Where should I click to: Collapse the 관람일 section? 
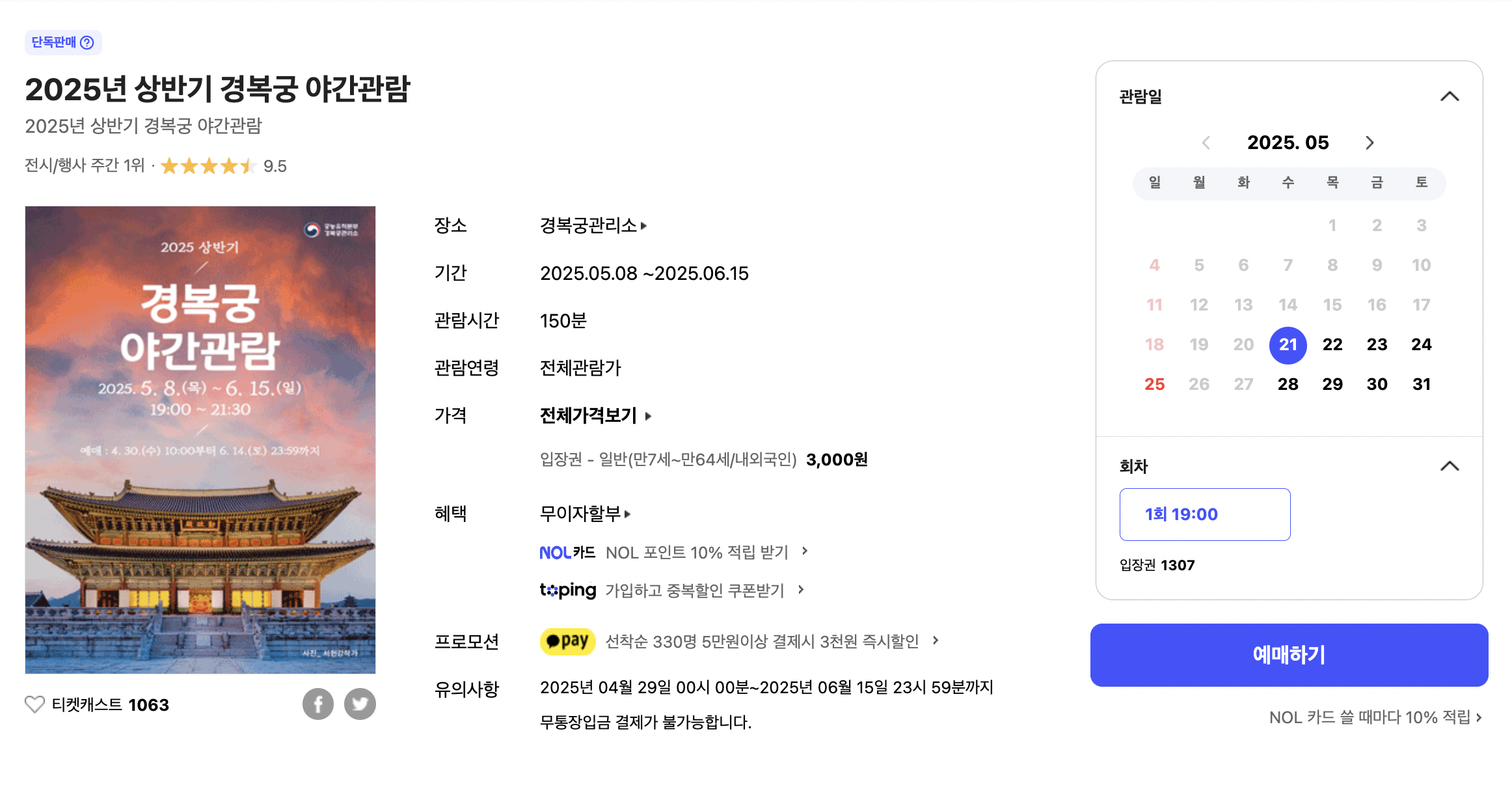pos(1450,96)
